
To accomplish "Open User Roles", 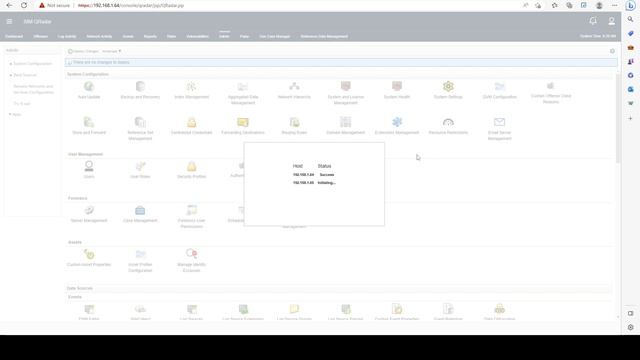I will pyautogui.click(x=140, y=166).
